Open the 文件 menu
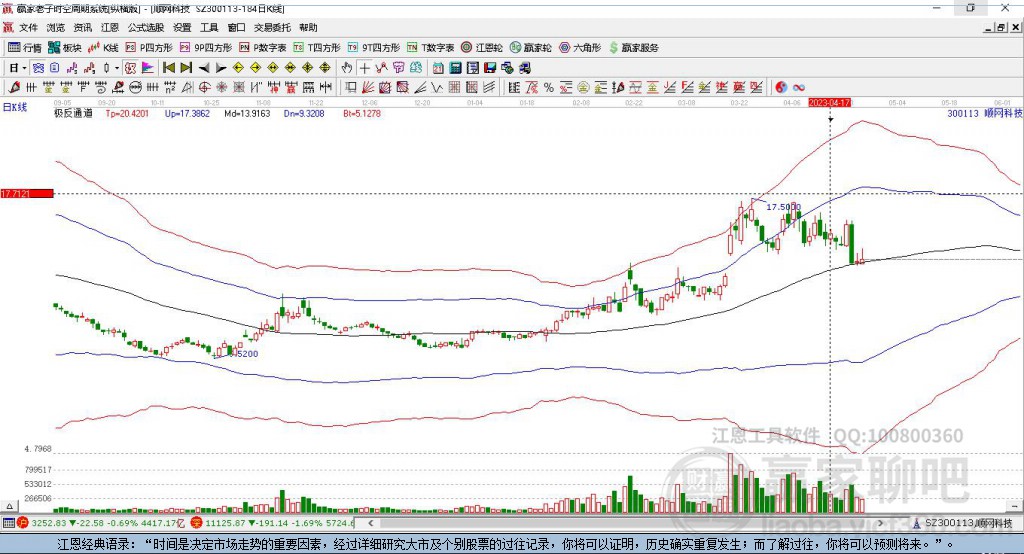Screen dimensions: 1024x554 pos(28,27)
